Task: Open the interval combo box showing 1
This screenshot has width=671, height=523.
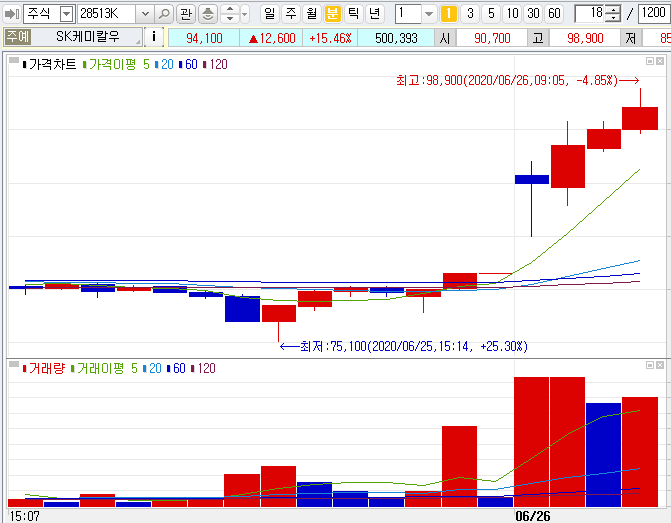Action: coord(415,14)
